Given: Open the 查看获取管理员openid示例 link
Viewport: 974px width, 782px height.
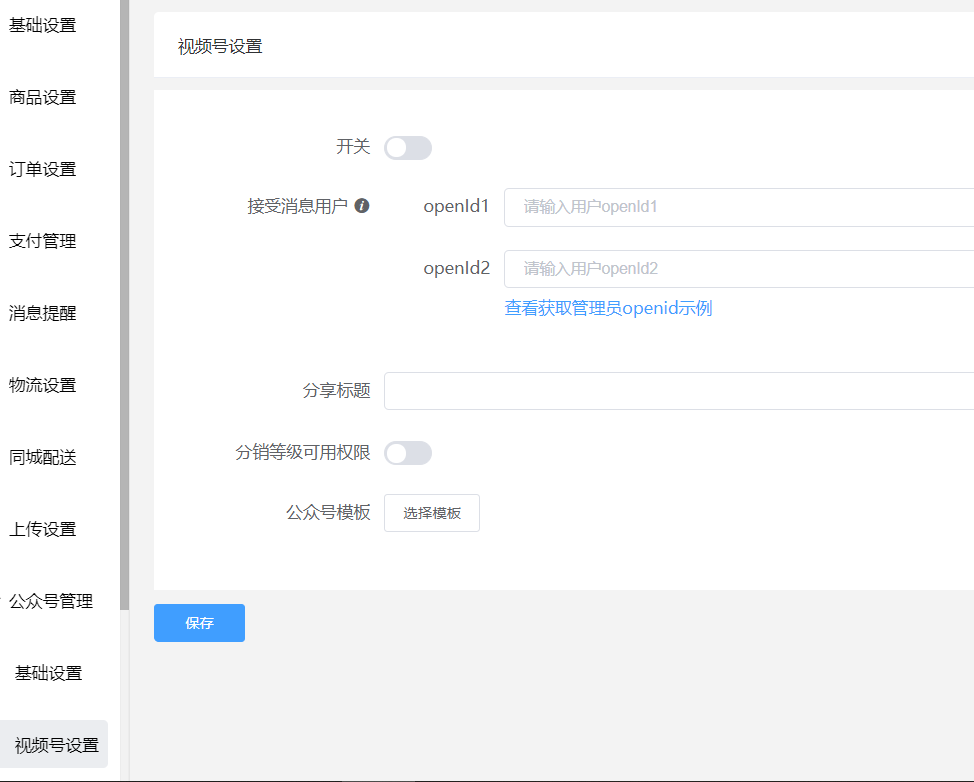Looking at the screenshot, I should [608, 308].
